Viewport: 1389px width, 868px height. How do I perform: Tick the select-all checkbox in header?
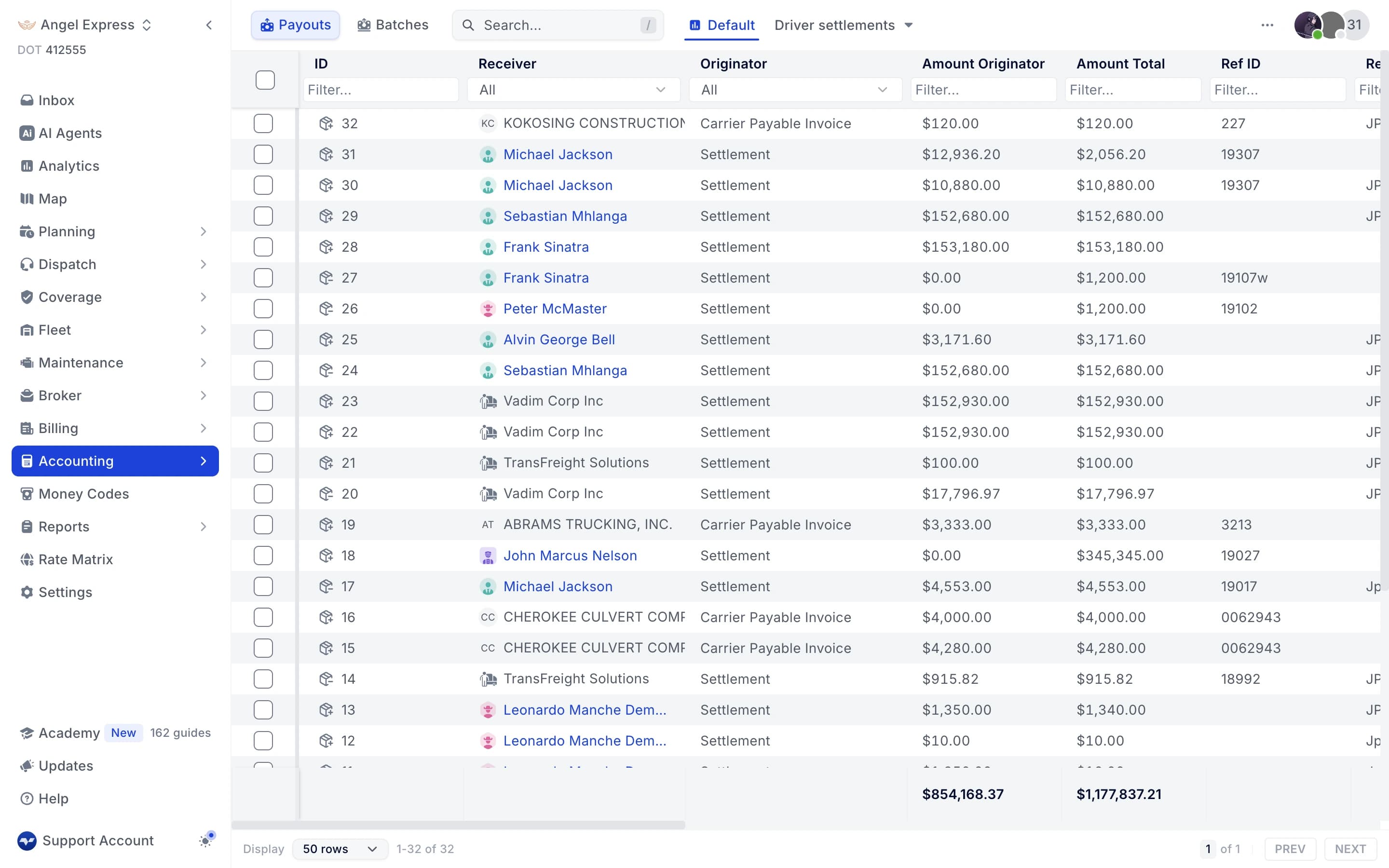(265, 80)
